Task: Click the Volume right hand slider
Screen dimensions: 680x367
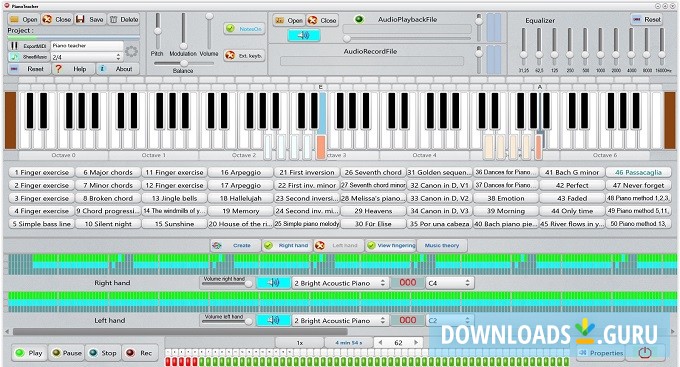Action: (x=248, y=284)
